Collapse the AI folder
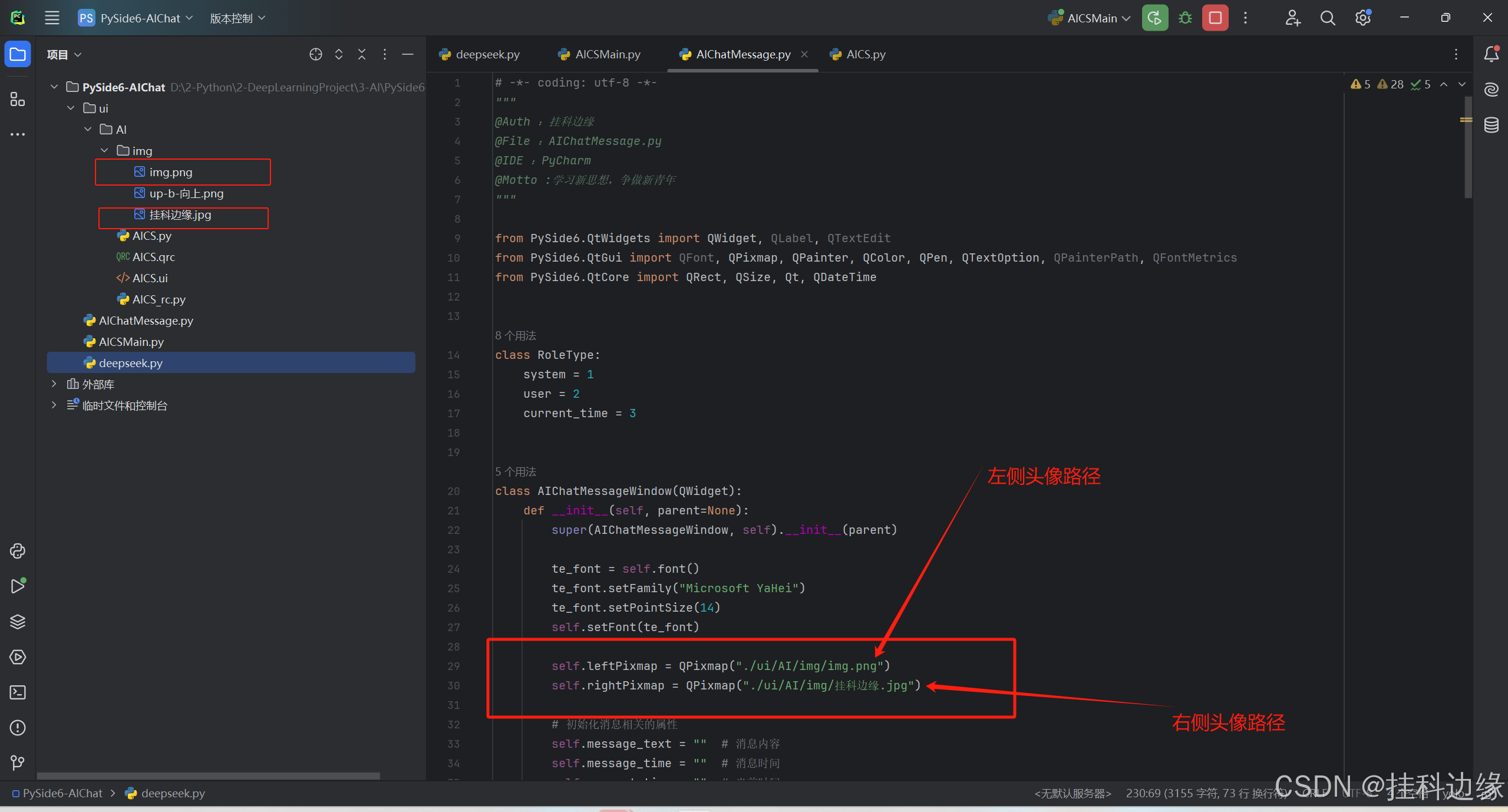 88,130
